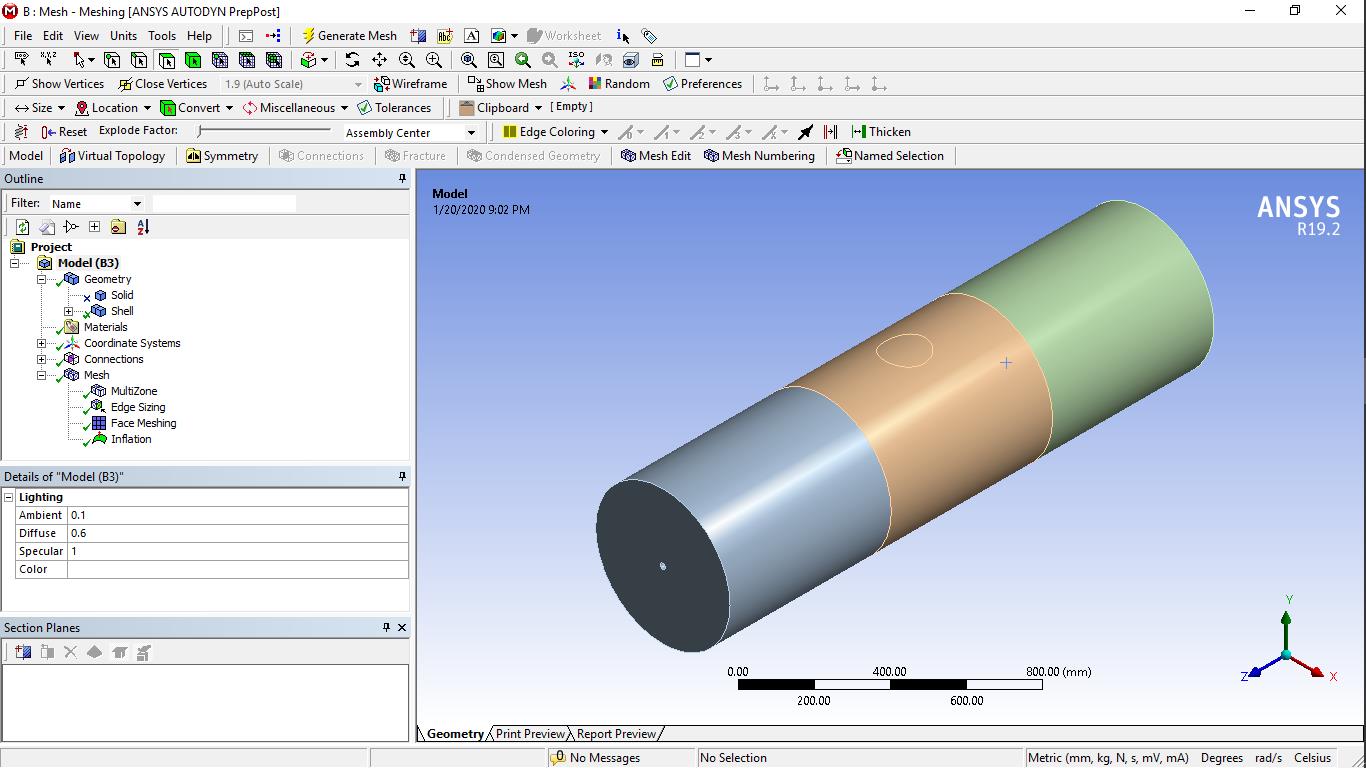The width and height of the screenshot is (1366, 768).
Task: Switch to the Print Preview tab
Action: 530,734
